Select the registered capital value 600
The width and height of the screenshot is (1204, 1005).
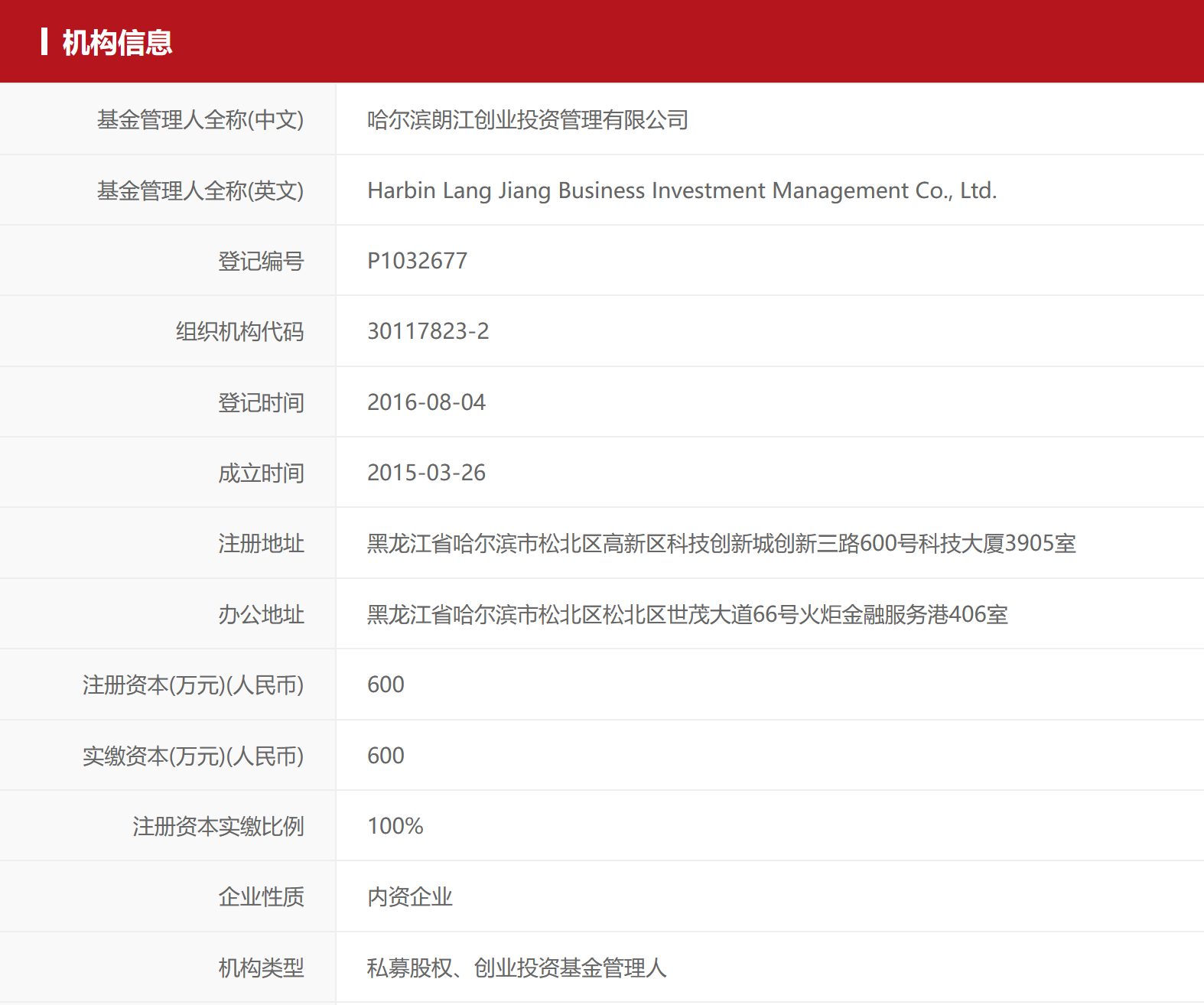(386, 685)
